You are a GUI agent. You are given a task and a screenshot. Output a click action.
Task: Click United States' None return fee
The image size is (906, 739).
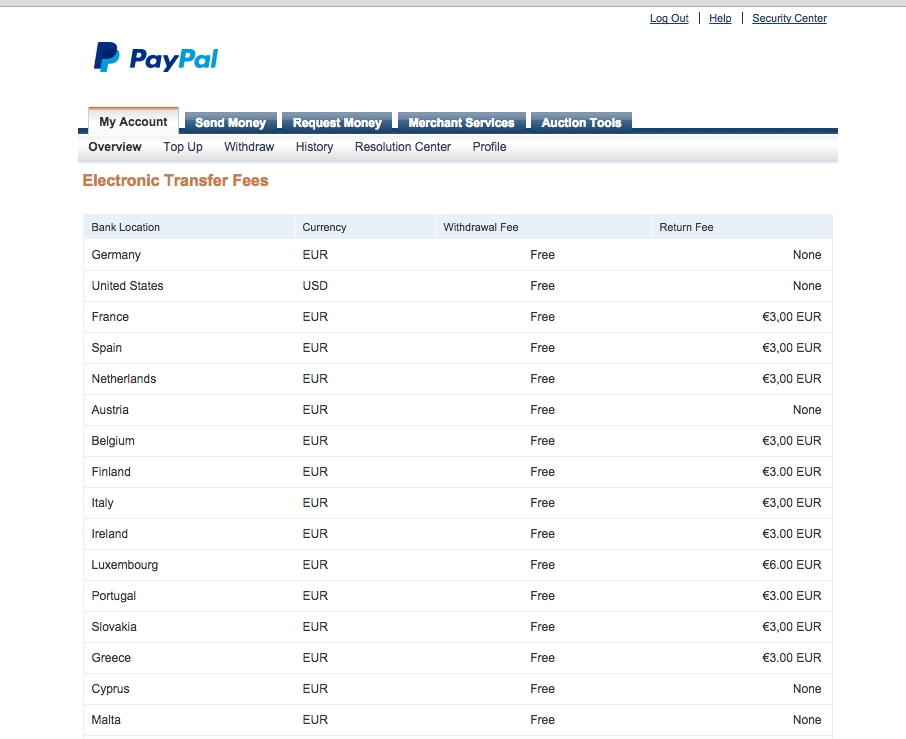point(807,285)
